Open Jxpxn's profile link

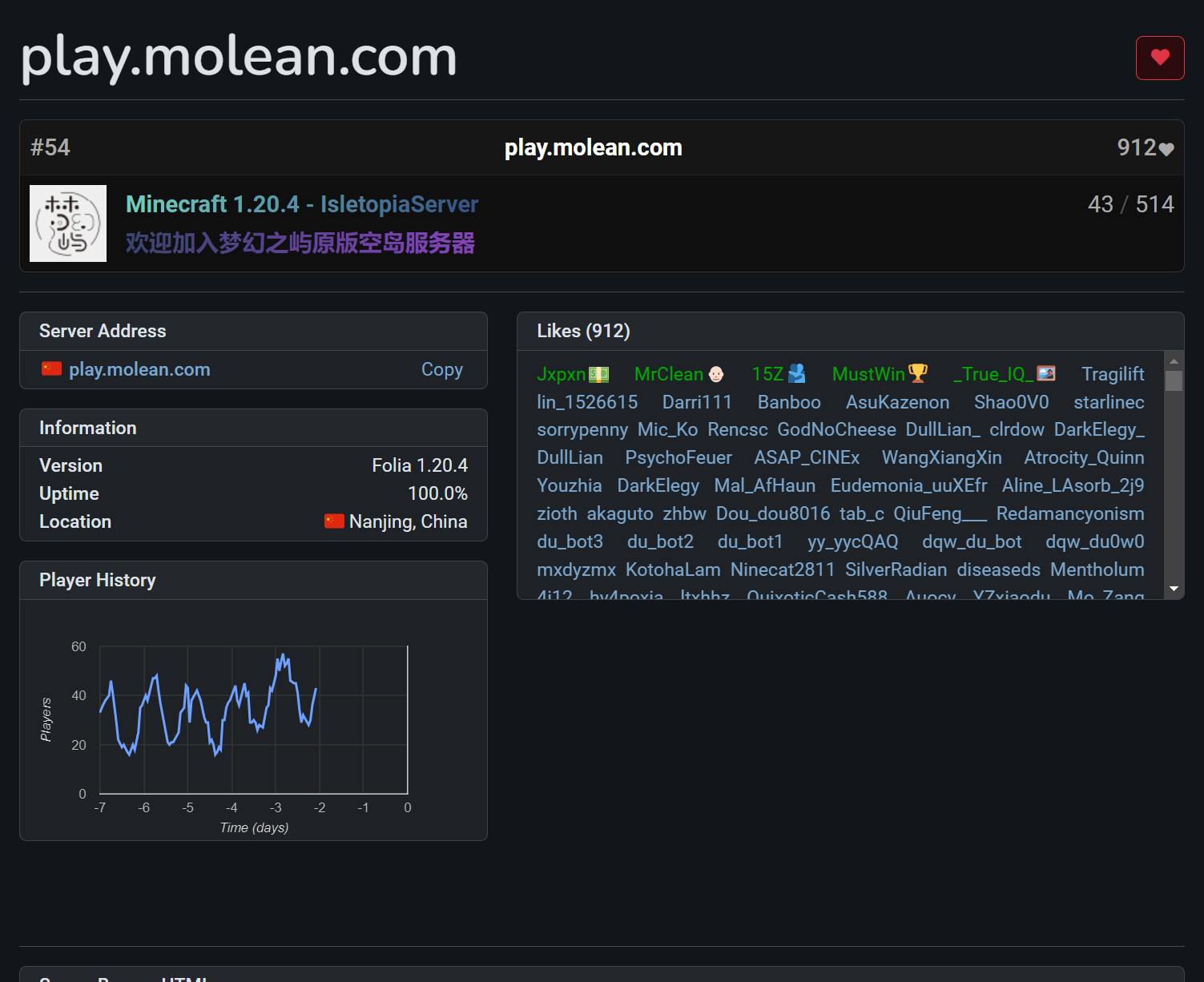coord(562,374)
